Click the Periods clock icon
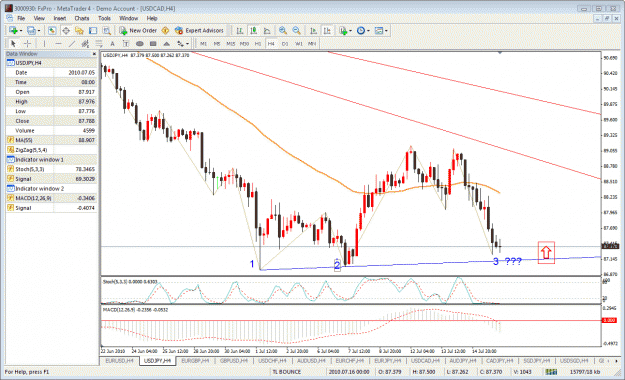Viewport: 625px width, 380px height. pos(361,30)
